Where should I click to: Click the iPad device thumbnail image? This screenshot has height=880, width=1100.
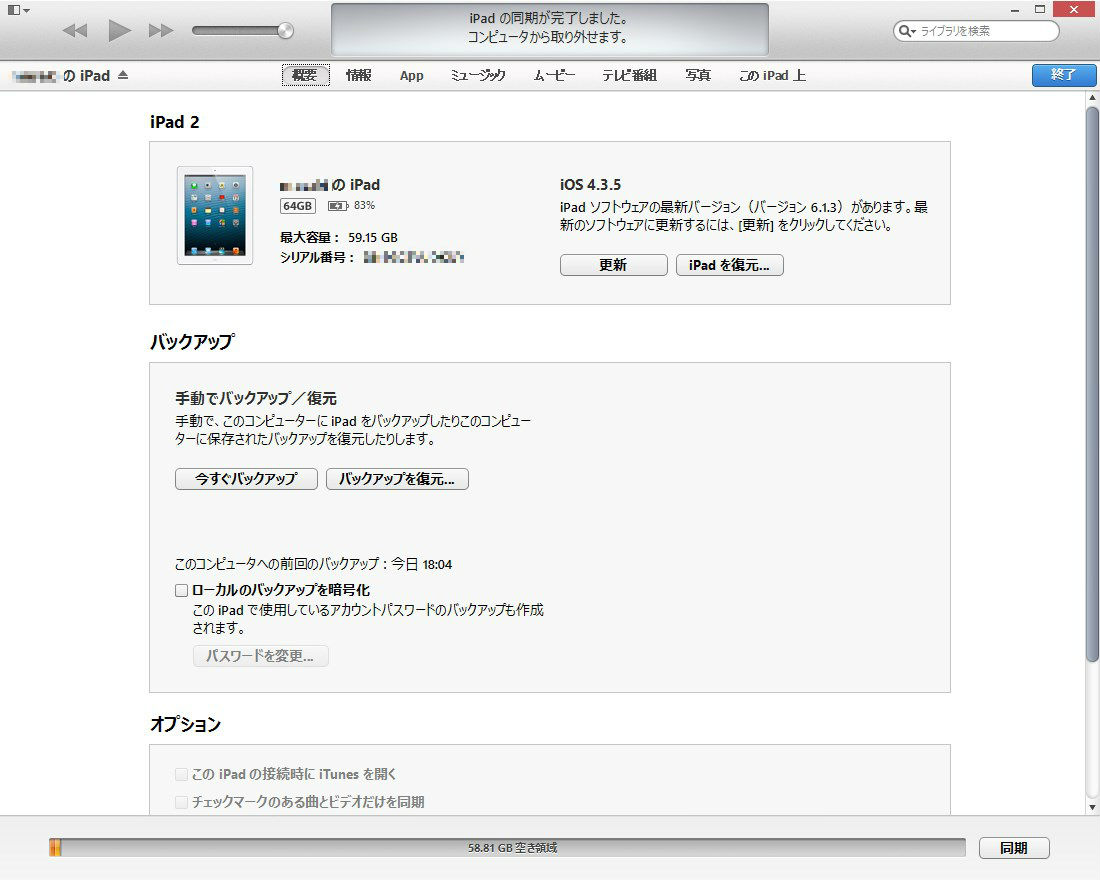tap(215, 215)
